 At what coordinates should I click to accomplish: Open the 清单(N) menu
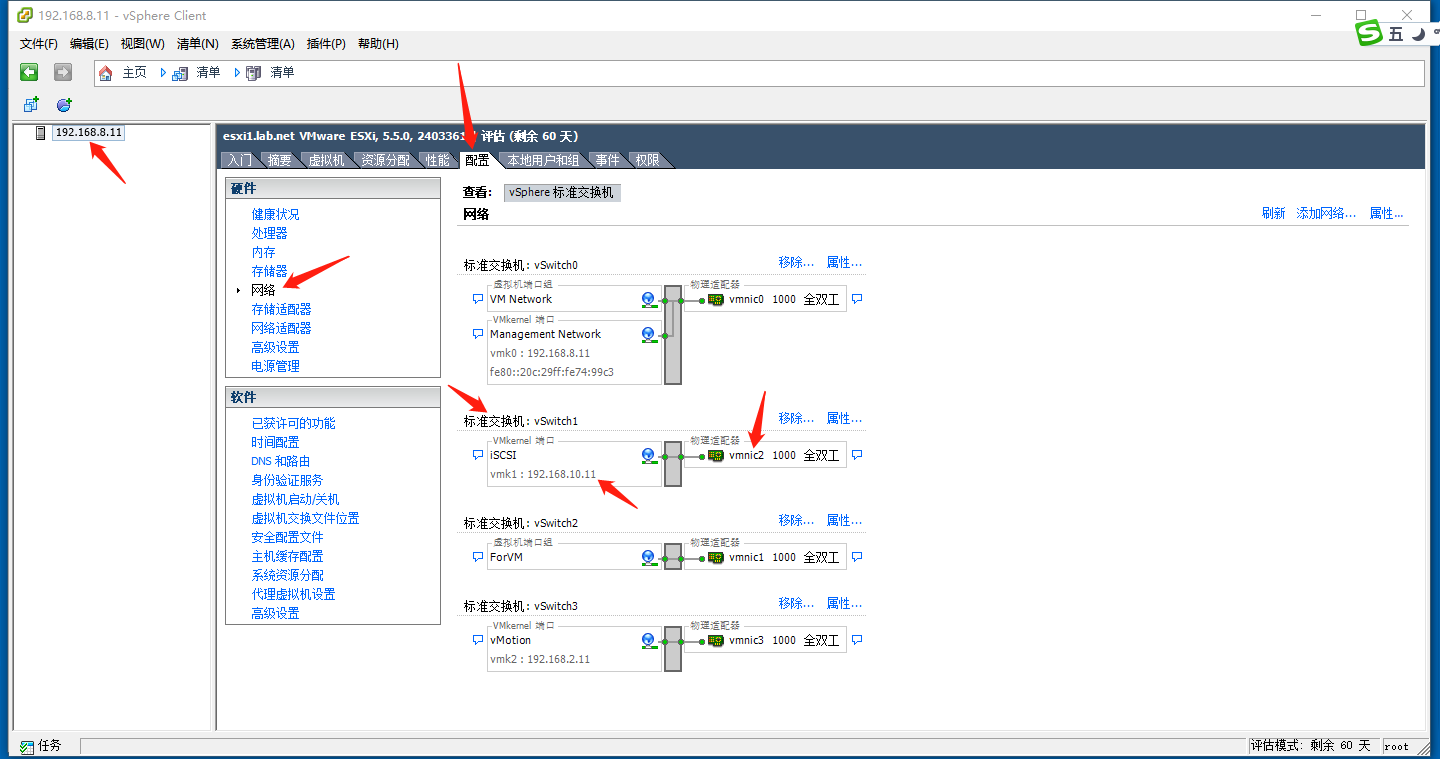pyautogui.click(x=197, y=44)
